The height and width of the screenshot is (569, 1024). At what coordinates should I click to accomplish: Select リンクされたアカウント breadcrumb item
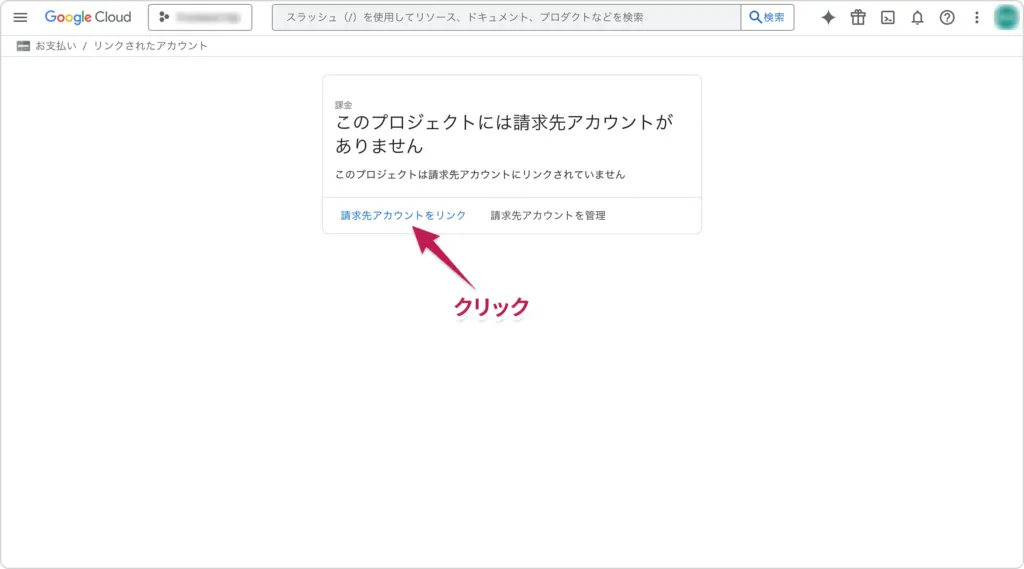[150, 46]
